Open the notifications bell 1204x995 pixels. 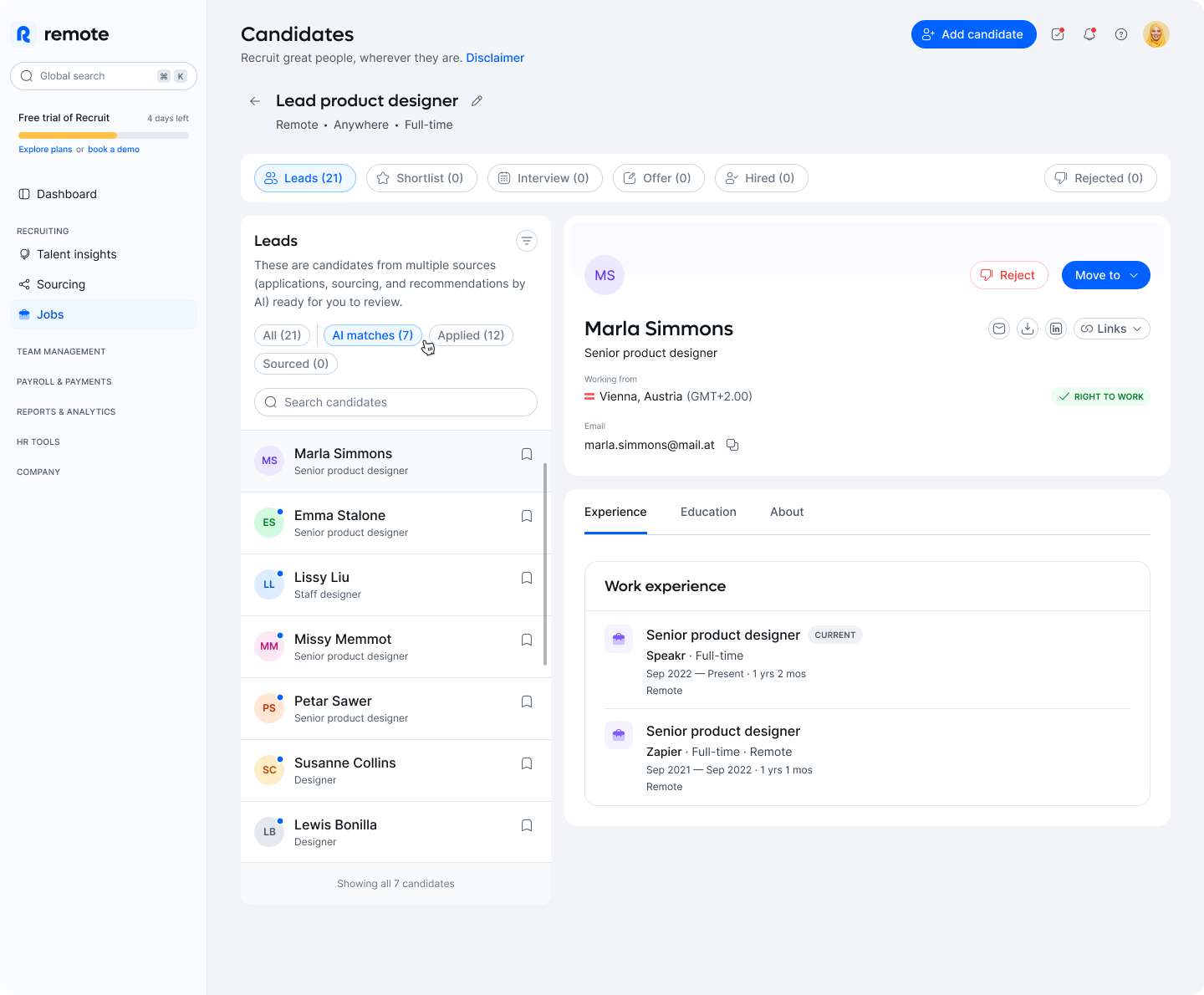[1089, 34]
